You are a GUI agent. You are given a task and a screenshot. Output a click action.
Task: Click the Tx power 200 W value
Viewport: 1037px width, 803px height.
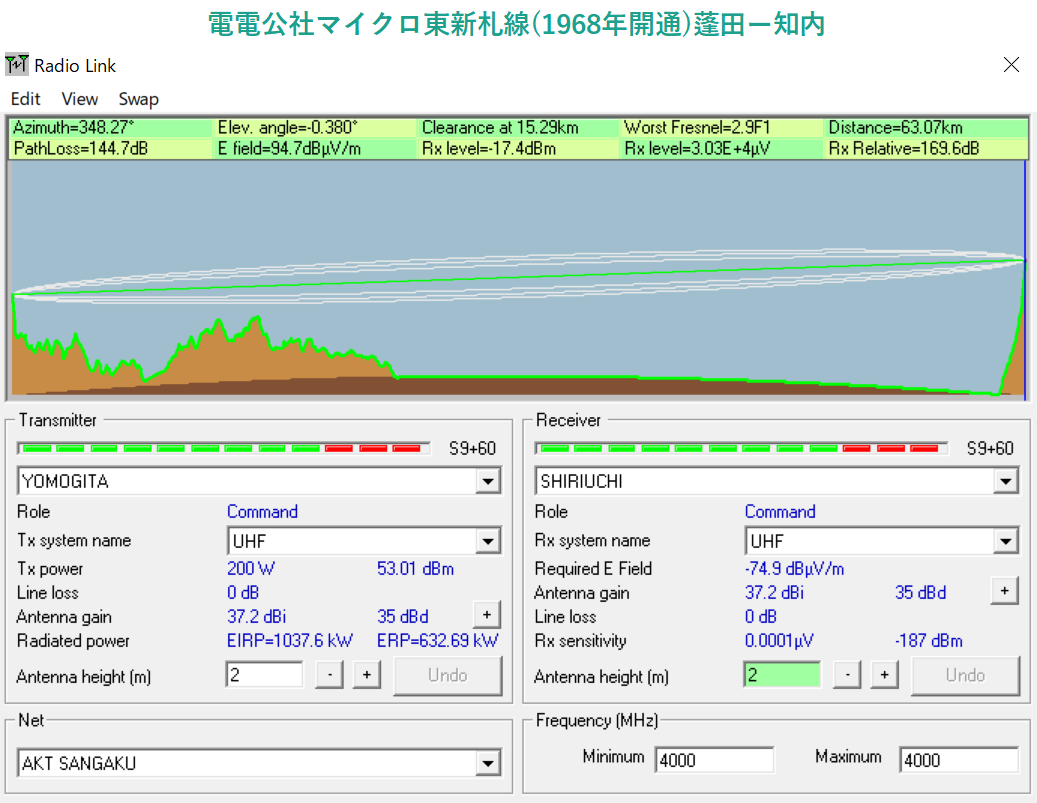251,569
